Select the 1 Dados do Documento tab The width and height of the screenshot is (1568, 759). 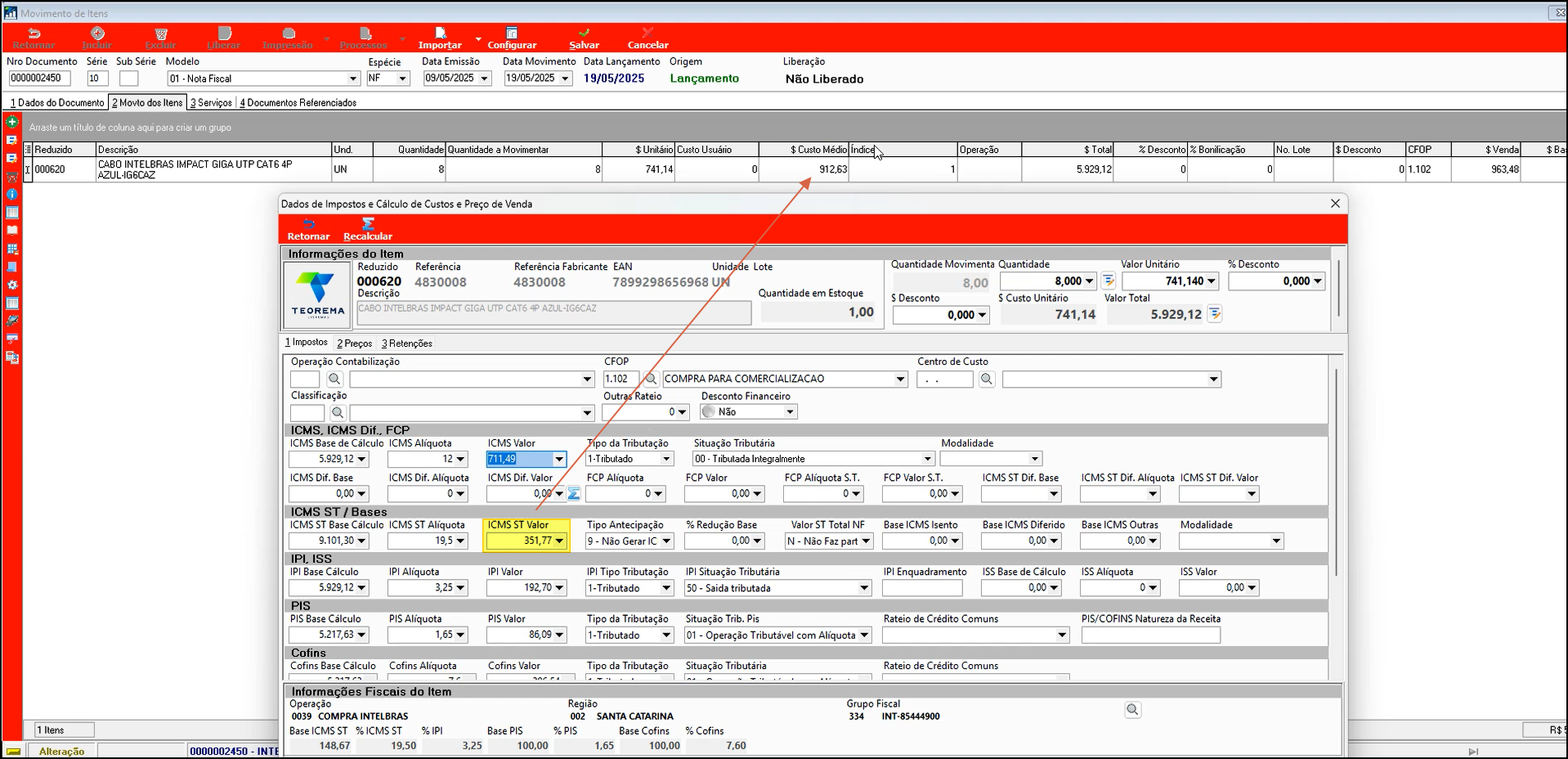click(57, 103)
